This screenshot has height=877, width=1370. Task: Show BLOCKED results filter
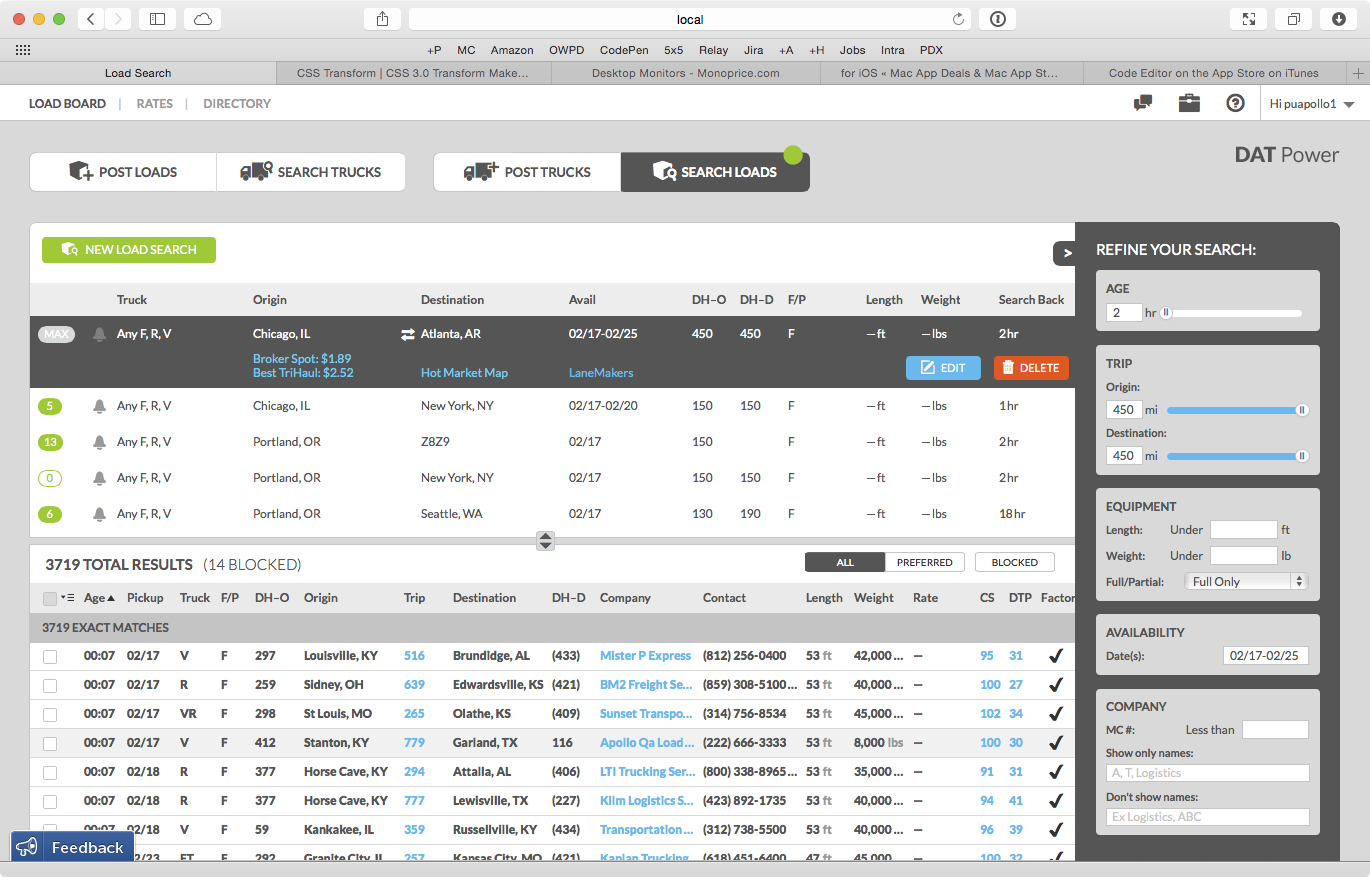1015,562
